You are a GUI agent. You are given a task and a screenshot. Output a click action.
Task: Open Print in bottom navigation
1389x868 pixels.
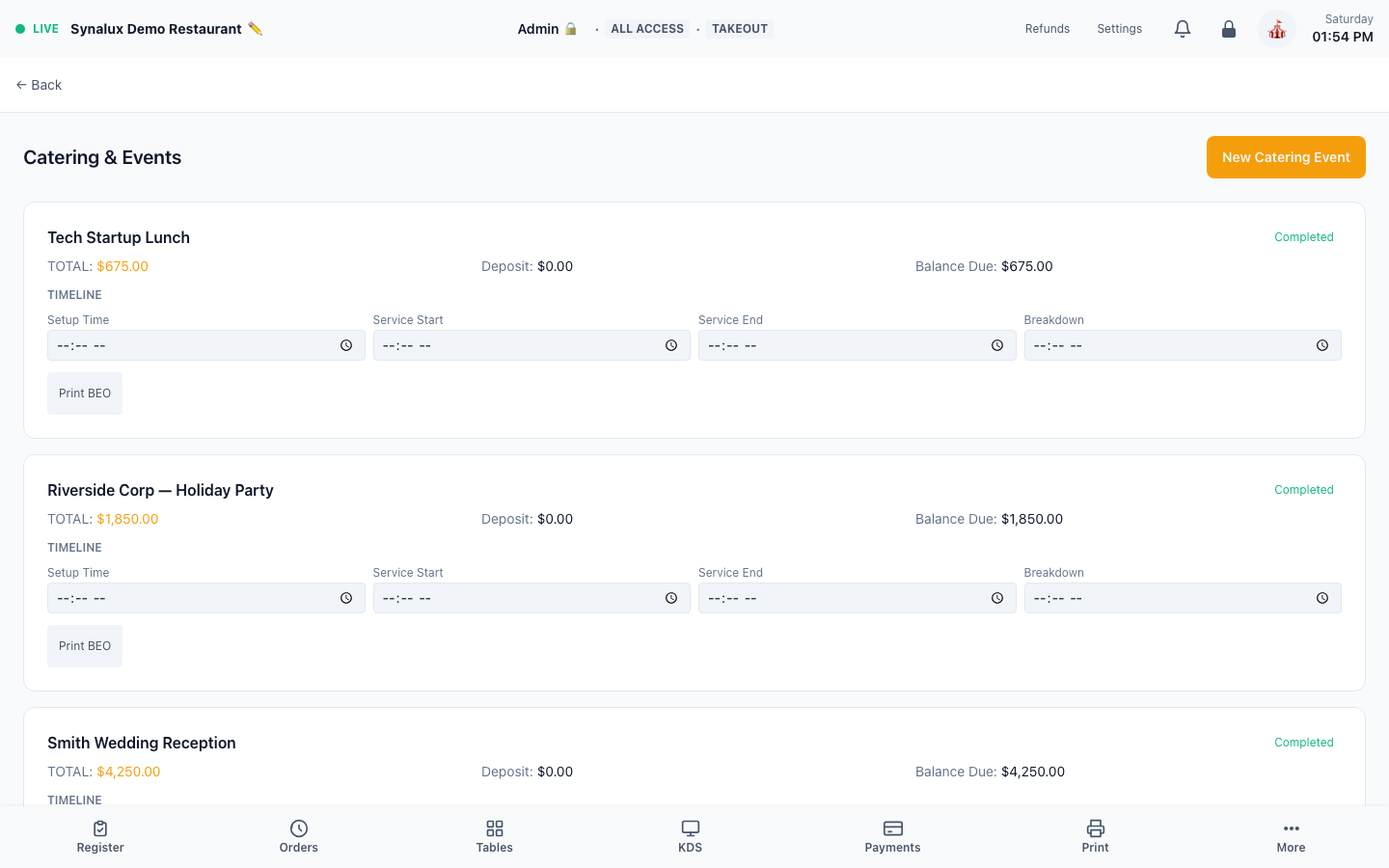click(x=1096, y=837)
